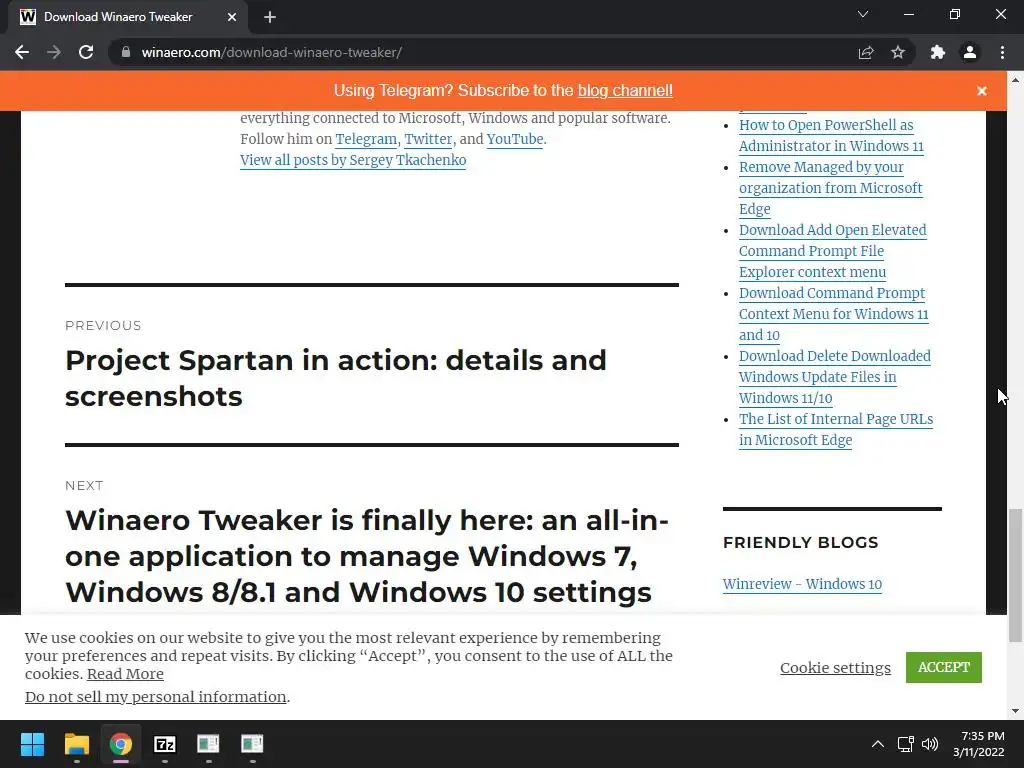The image size is (1024, 768).
Task: Open Chrome's three-dot menu
Action: tap(1002, 52)
